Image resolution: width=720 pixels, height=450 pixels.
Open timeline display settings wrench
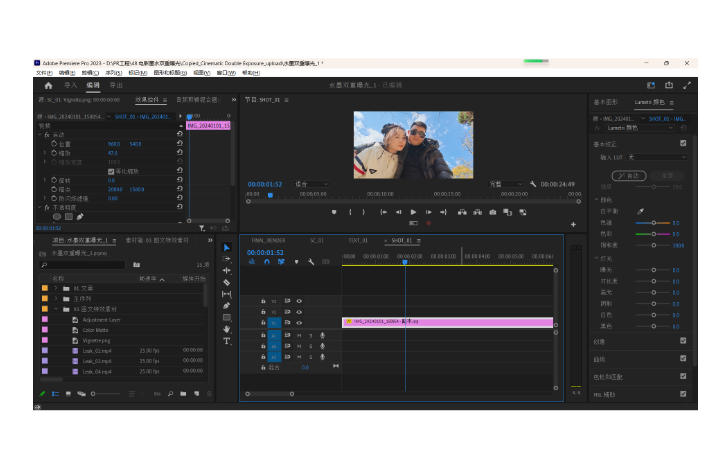(x=311, y=262)
